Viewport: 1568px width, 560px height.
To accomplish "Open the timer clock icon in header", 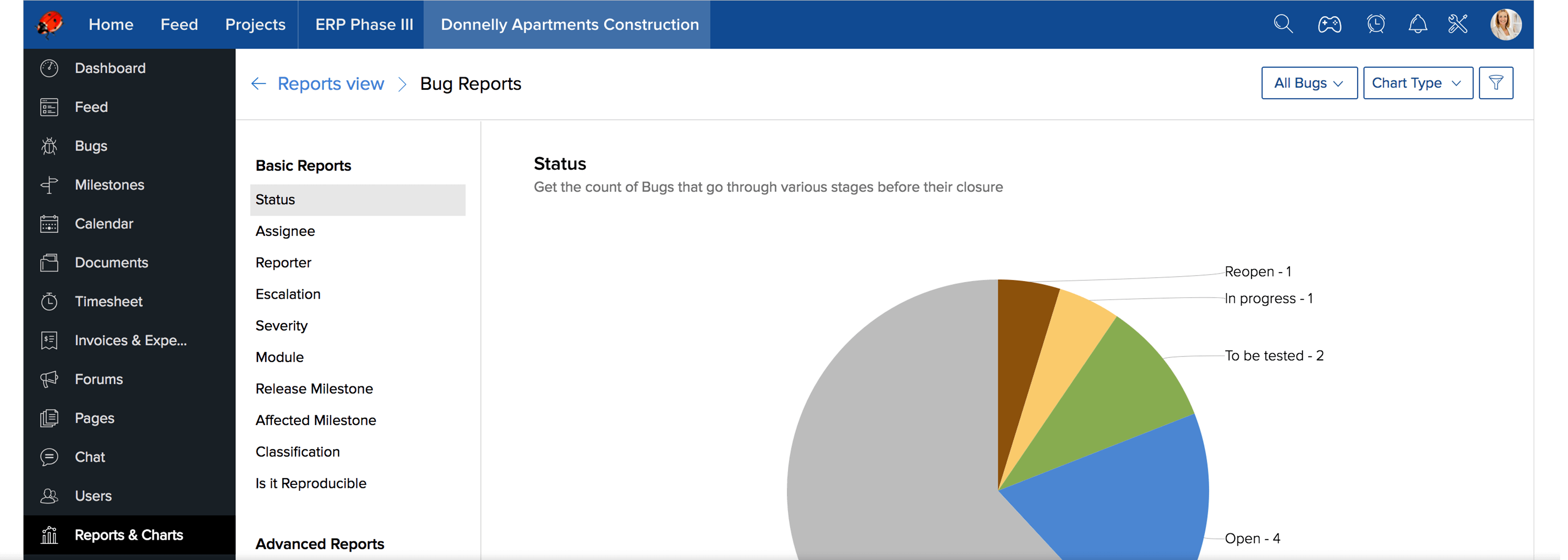I will (1375, 25).
